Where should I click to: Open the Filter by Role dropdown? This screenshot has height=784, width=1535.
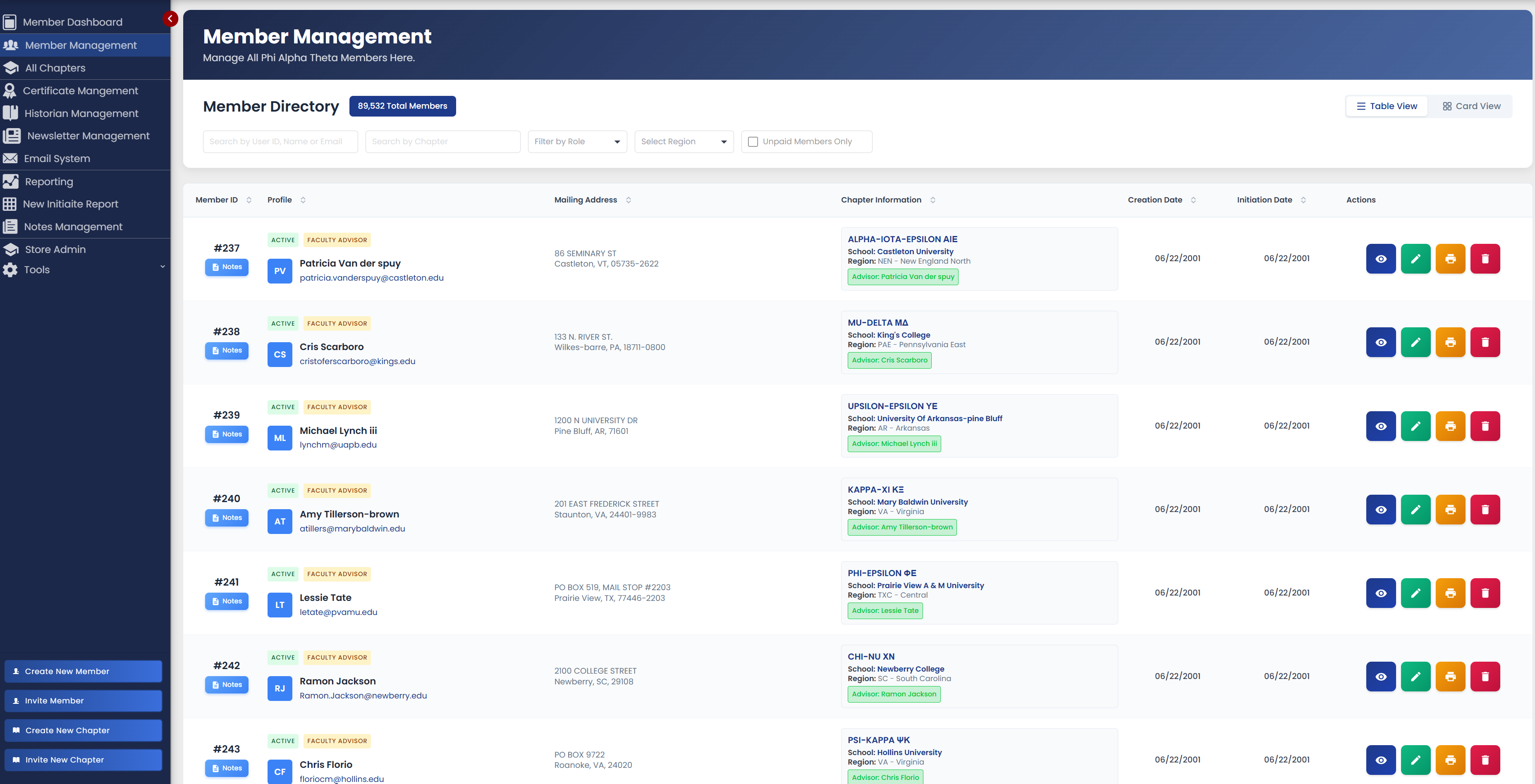pos(576,141)
